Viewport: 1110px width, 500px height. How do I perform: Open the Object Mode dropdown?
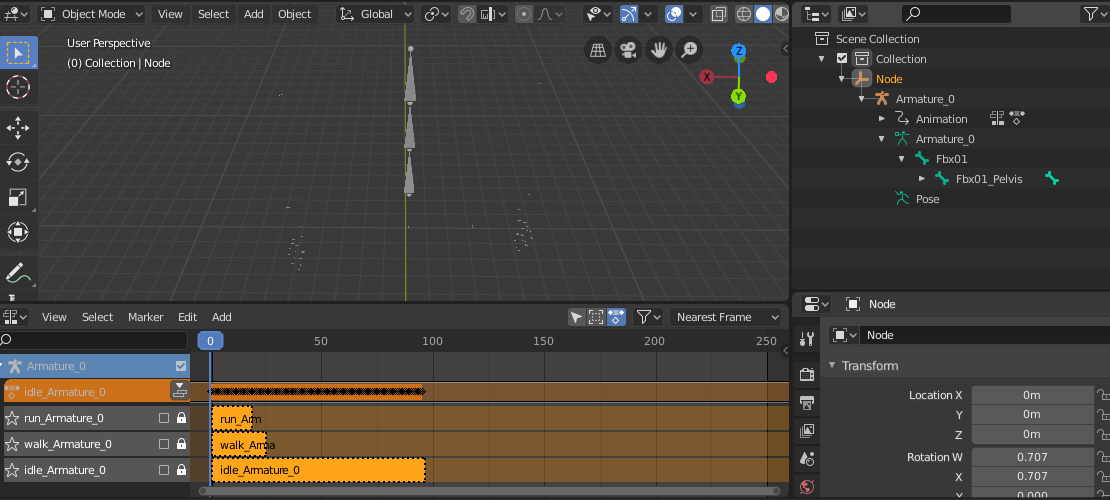[92, 14]
